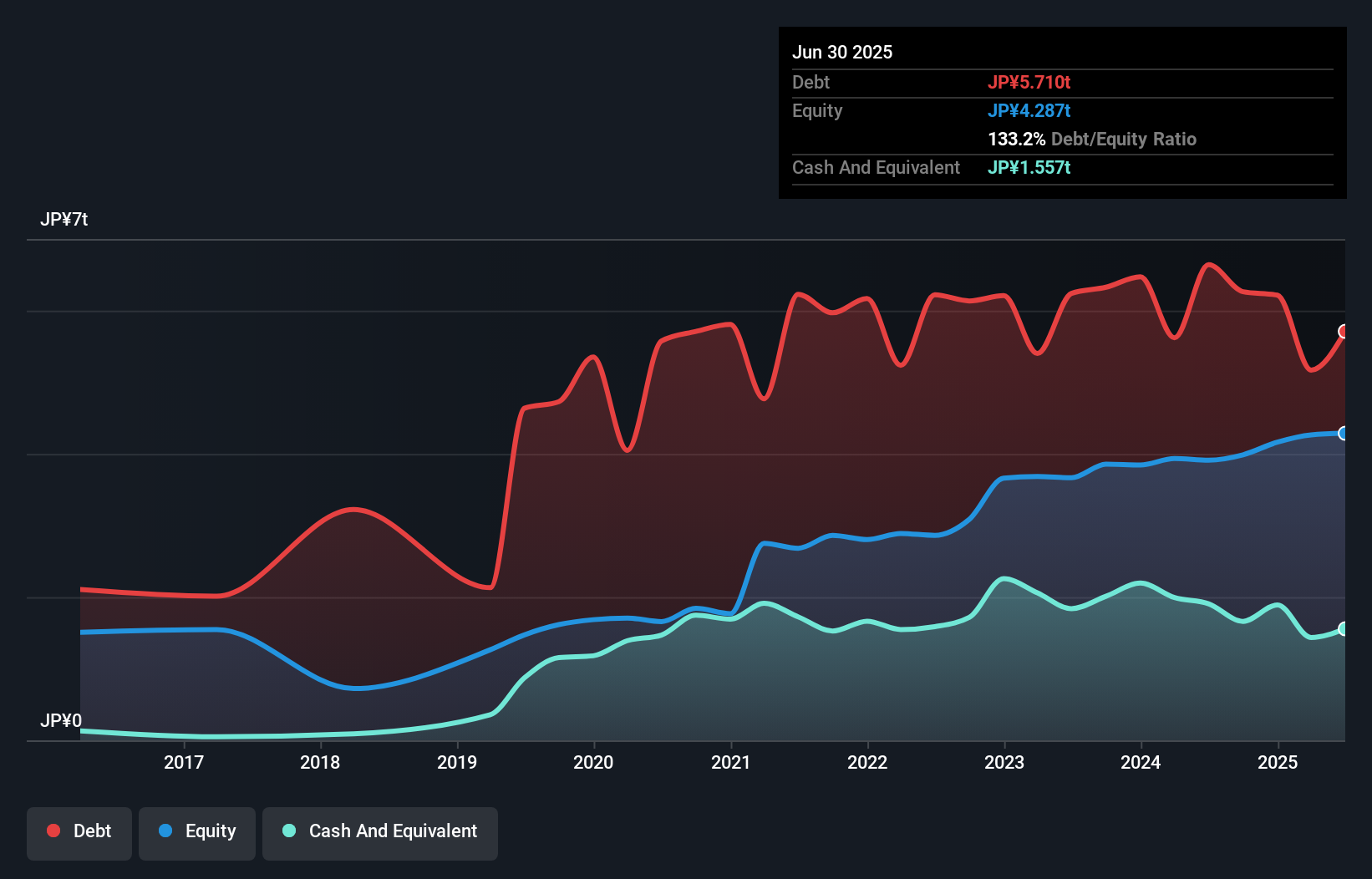Click the 2024 x-axis label
This screenshot has height=879, width=1372.
tap(1141, 762)
